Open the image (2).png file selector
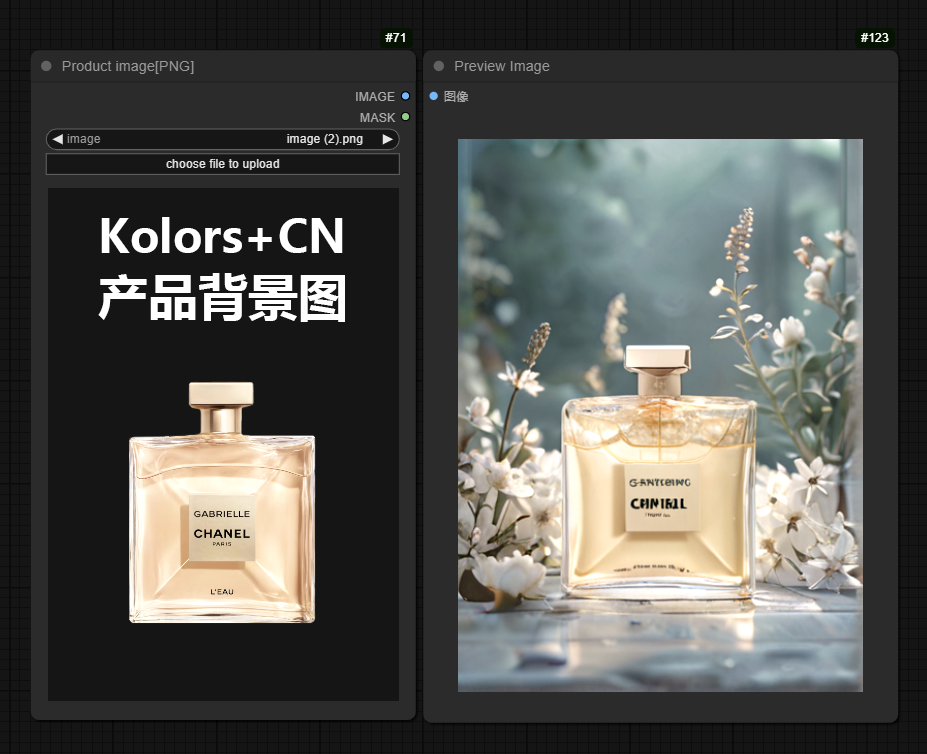 [223, 139]
